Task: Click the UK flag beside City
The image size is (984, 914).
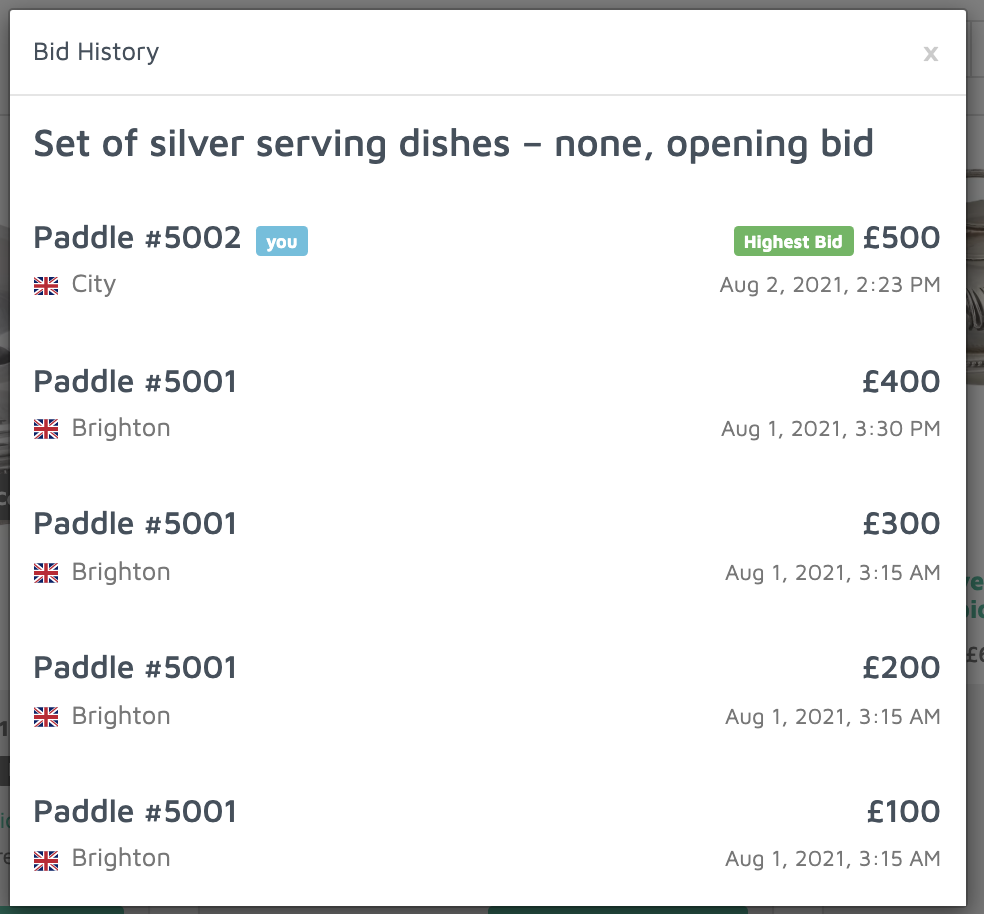Action: (x=46, y=286)
